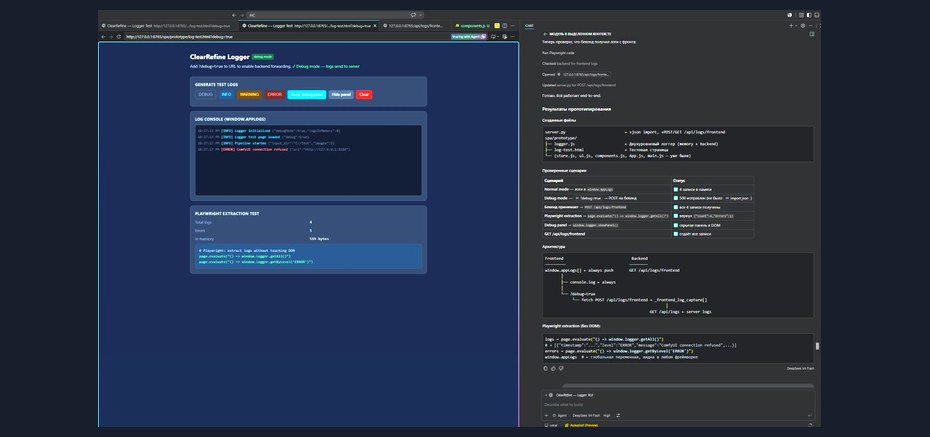Click the Logger initialized log line
The height and width of the screenshot is (437, 930).
click(269, 130)
